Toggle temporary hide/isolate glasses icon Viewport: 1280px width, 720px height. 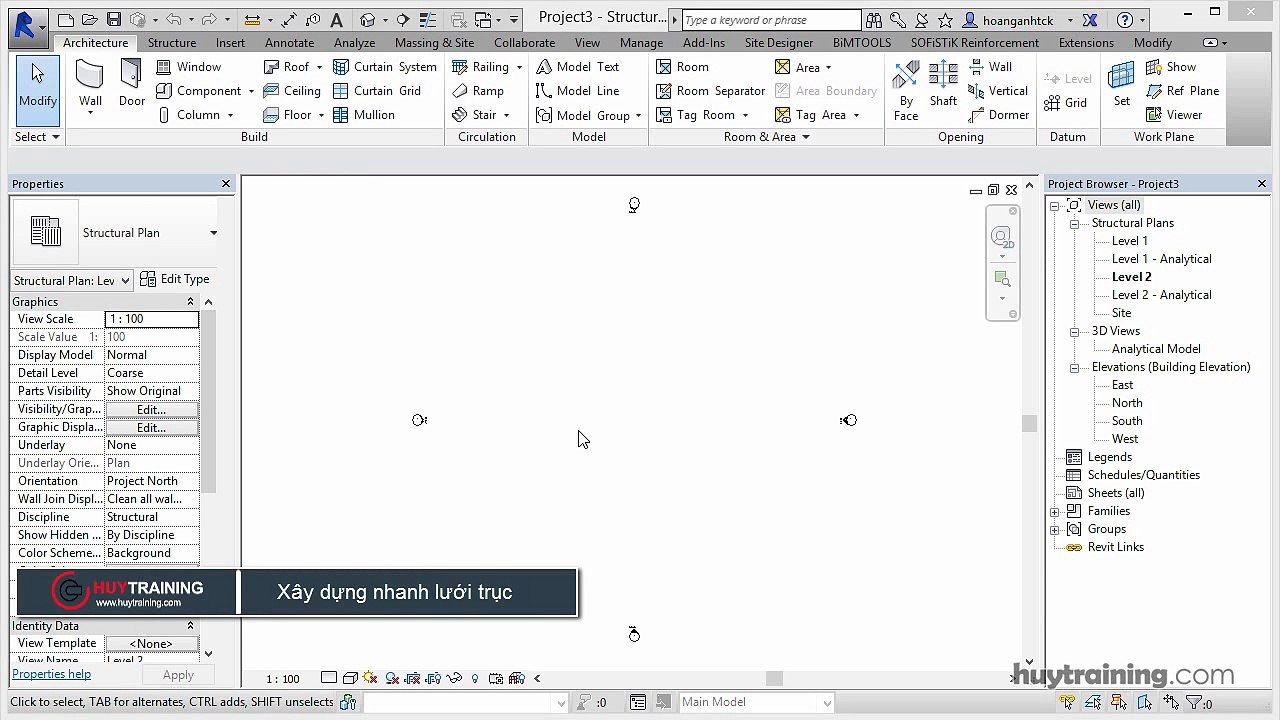[x=455, y=678]
